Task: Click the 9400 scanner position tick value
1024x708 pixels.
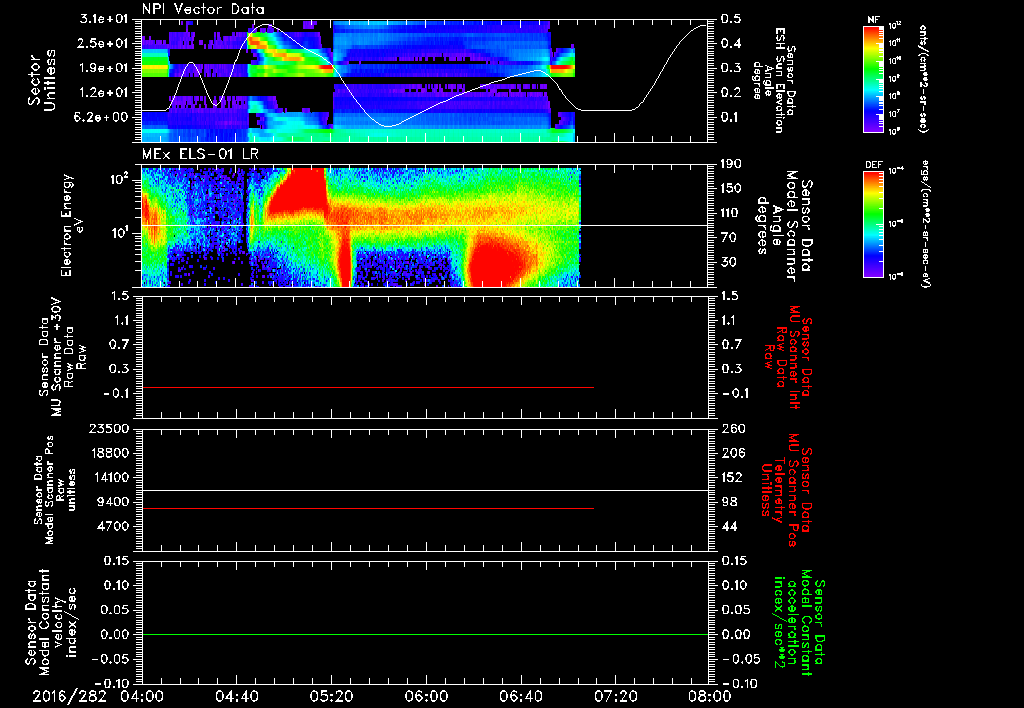Action: tap(114, 502)
